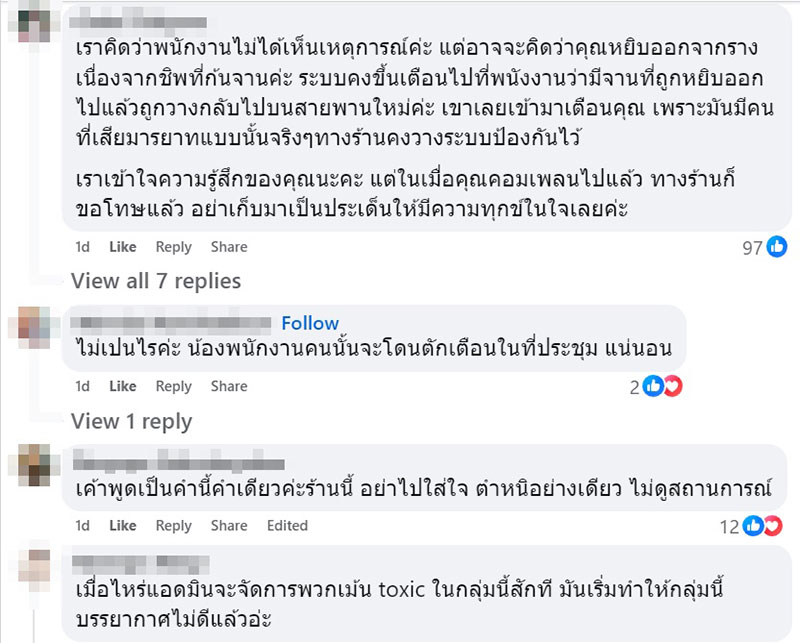This screenshot has width=800, height=643.
Task: Expand View 1 reply thread
Action: [133, 421]
